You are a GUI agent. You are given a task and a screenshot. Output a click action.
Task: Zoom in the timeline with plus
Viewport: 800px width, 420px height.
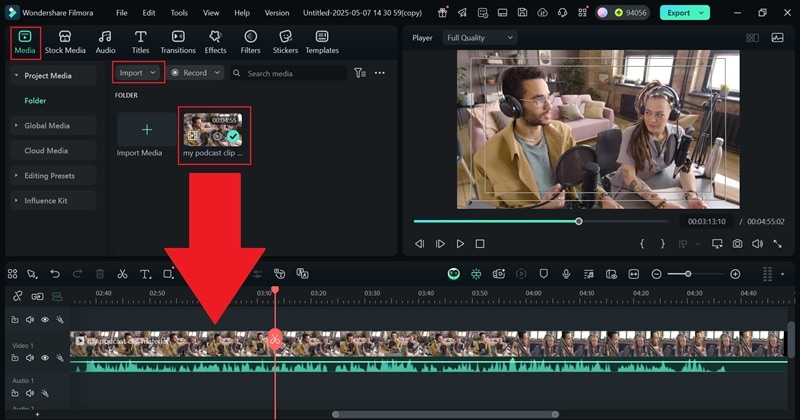tap(735, 274)
